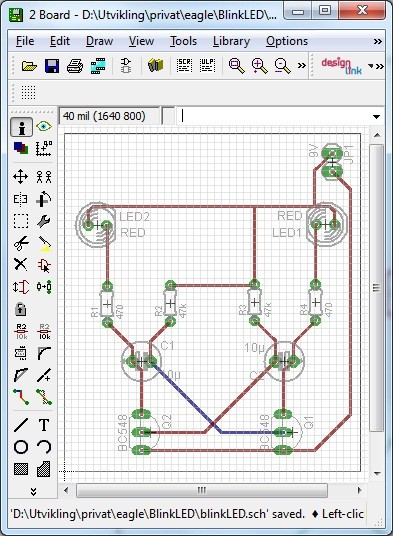The image size is (393, 536).
Task: Open the command line history dropdown
Action: click(376, 117)
